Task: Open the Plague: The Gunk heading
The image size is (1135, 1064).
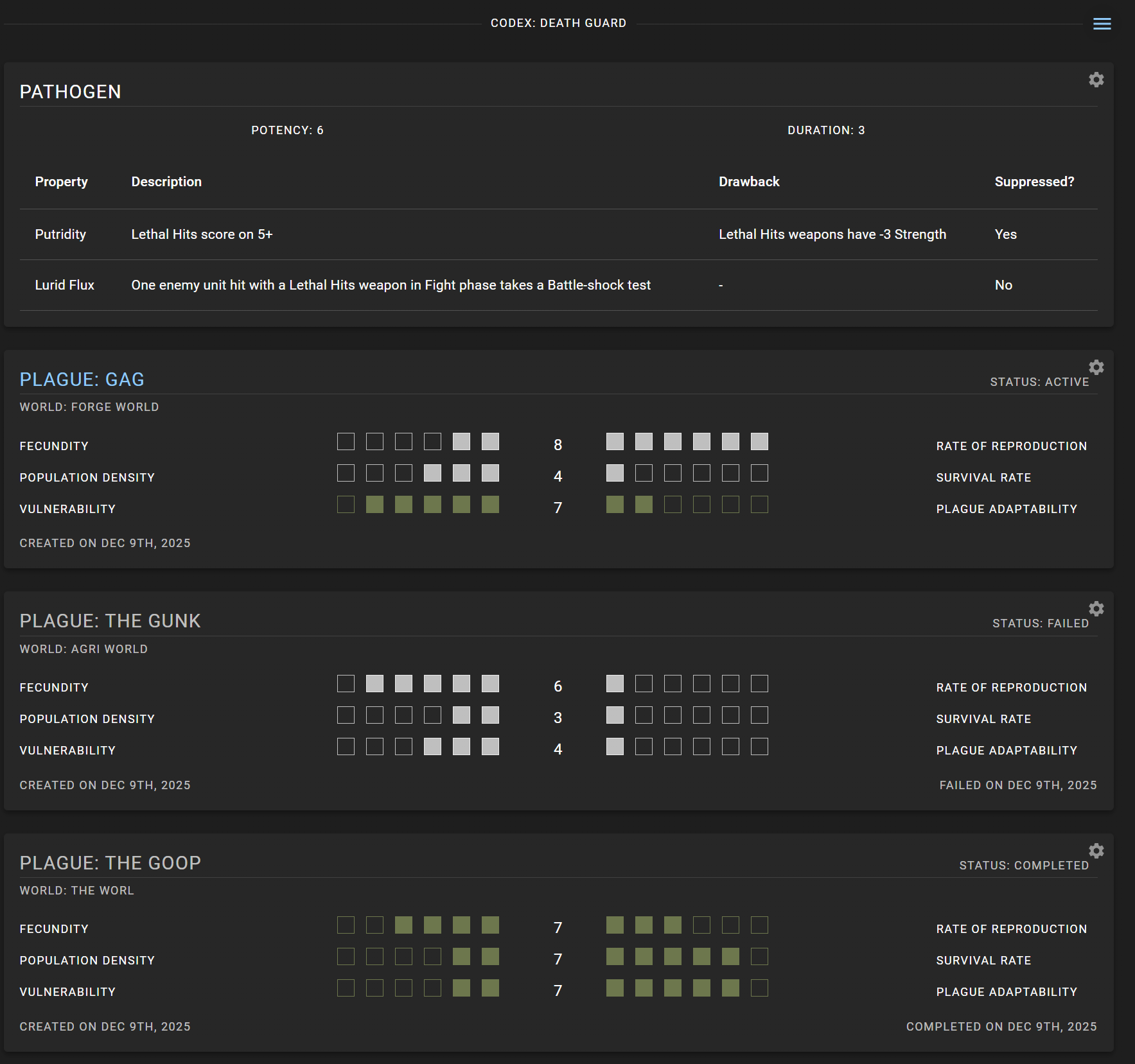Action: (x=110, y=621)
